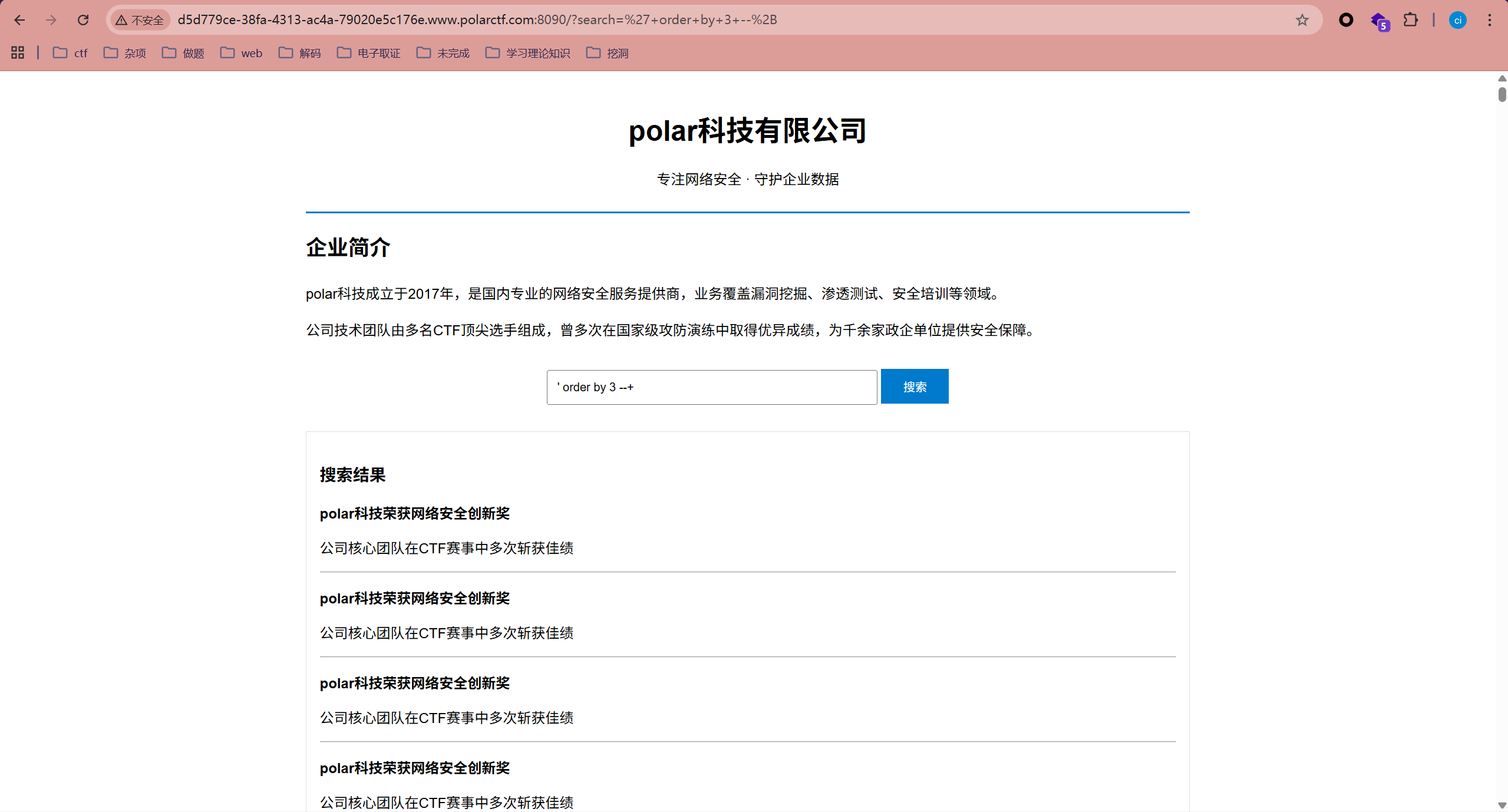Open the apps grid in bookmarks bar

(18, 53)
